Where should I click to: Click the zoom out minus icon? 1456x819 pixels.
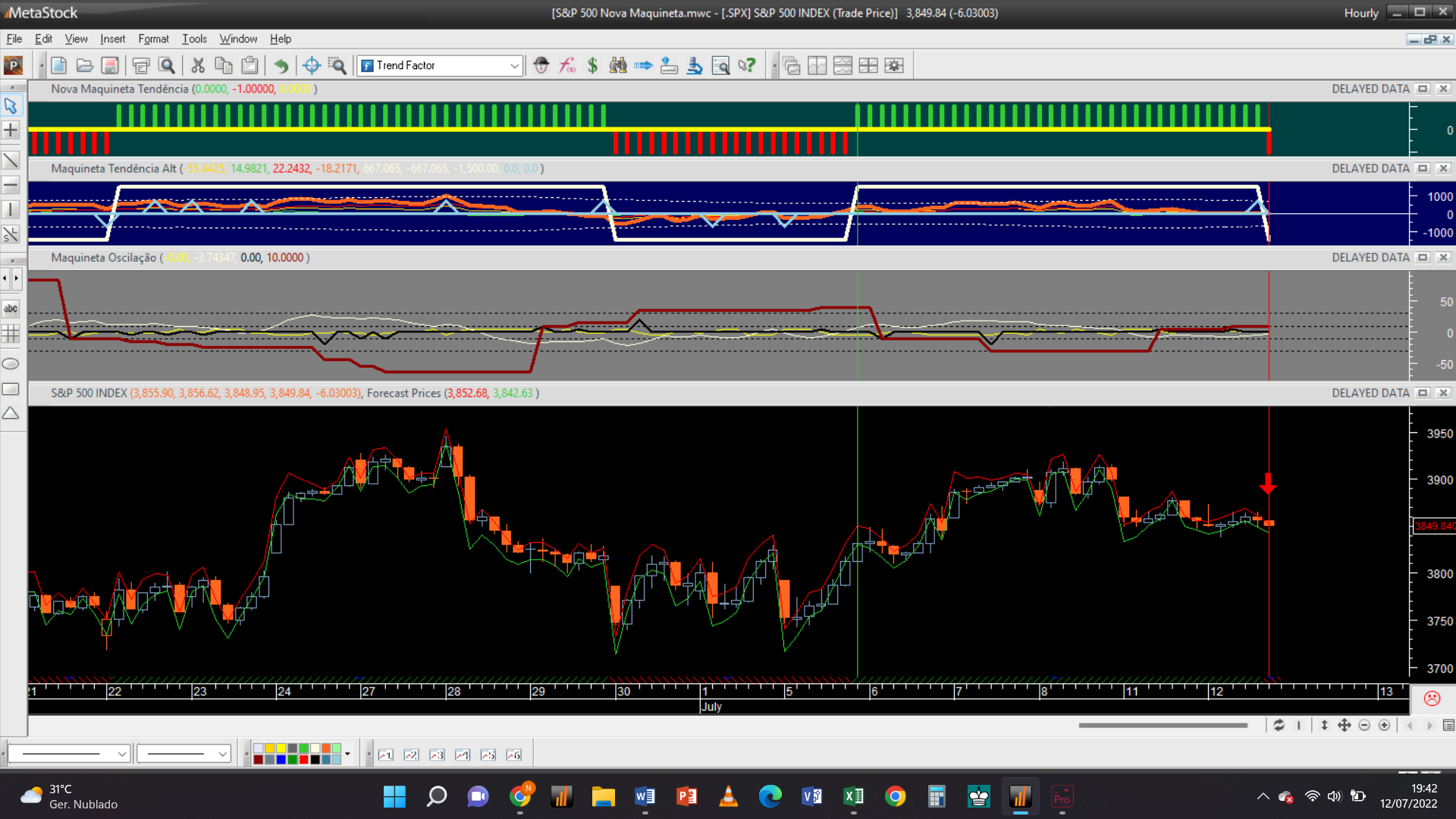1364,726
